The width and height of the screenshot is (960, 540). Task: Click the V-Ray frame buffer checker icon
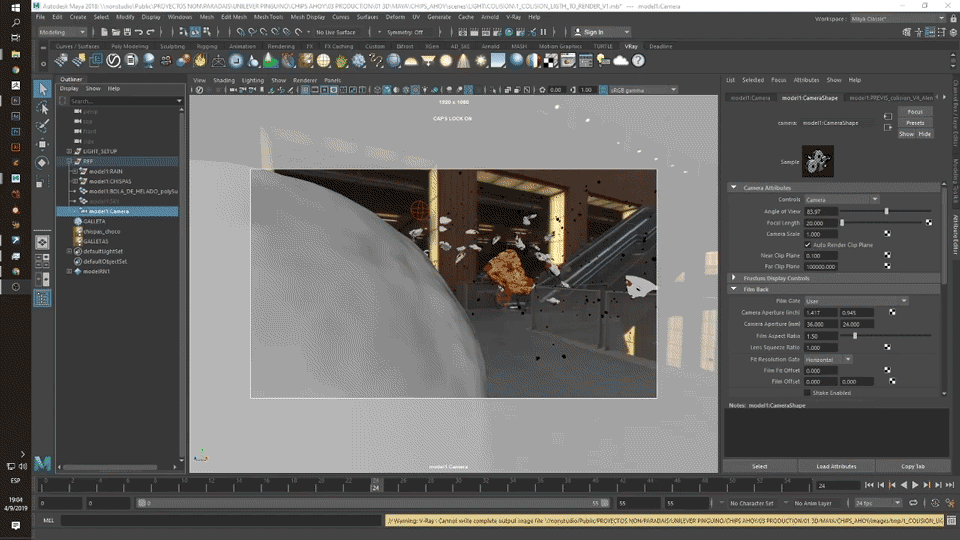[551, 61]
